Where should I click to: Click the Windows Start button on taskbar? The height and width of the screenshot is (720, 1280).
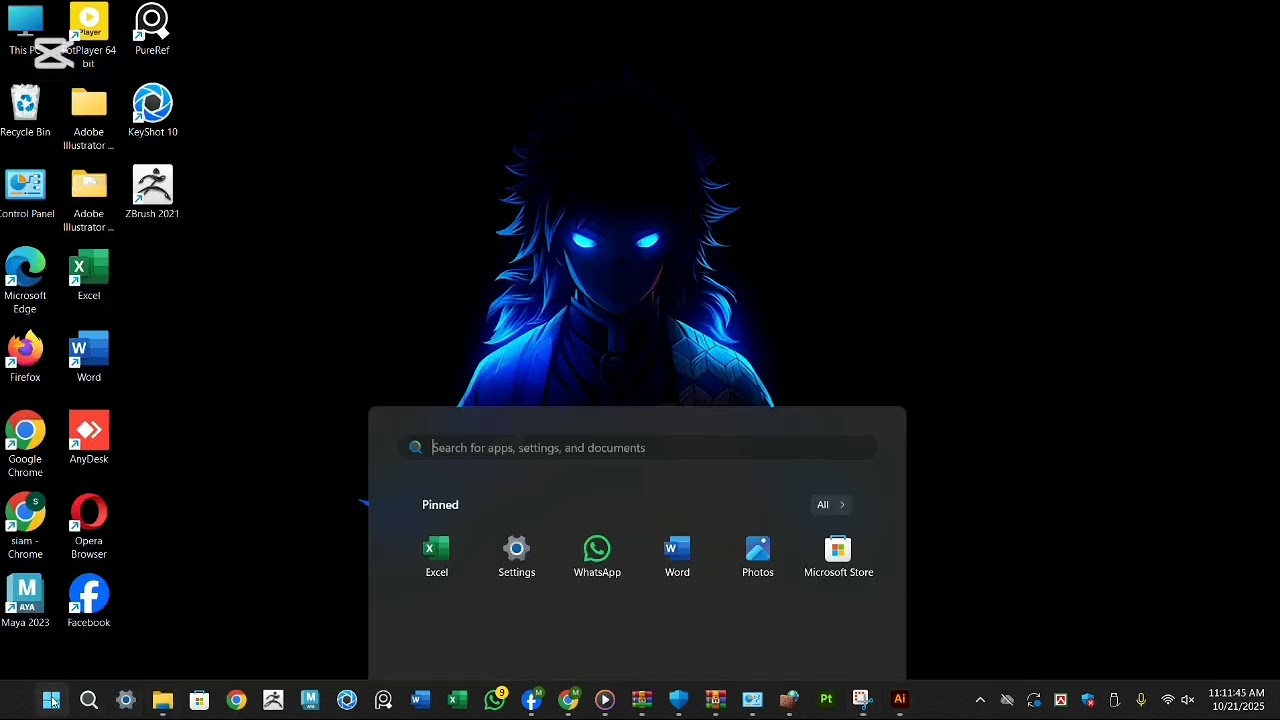pos(51,700)
